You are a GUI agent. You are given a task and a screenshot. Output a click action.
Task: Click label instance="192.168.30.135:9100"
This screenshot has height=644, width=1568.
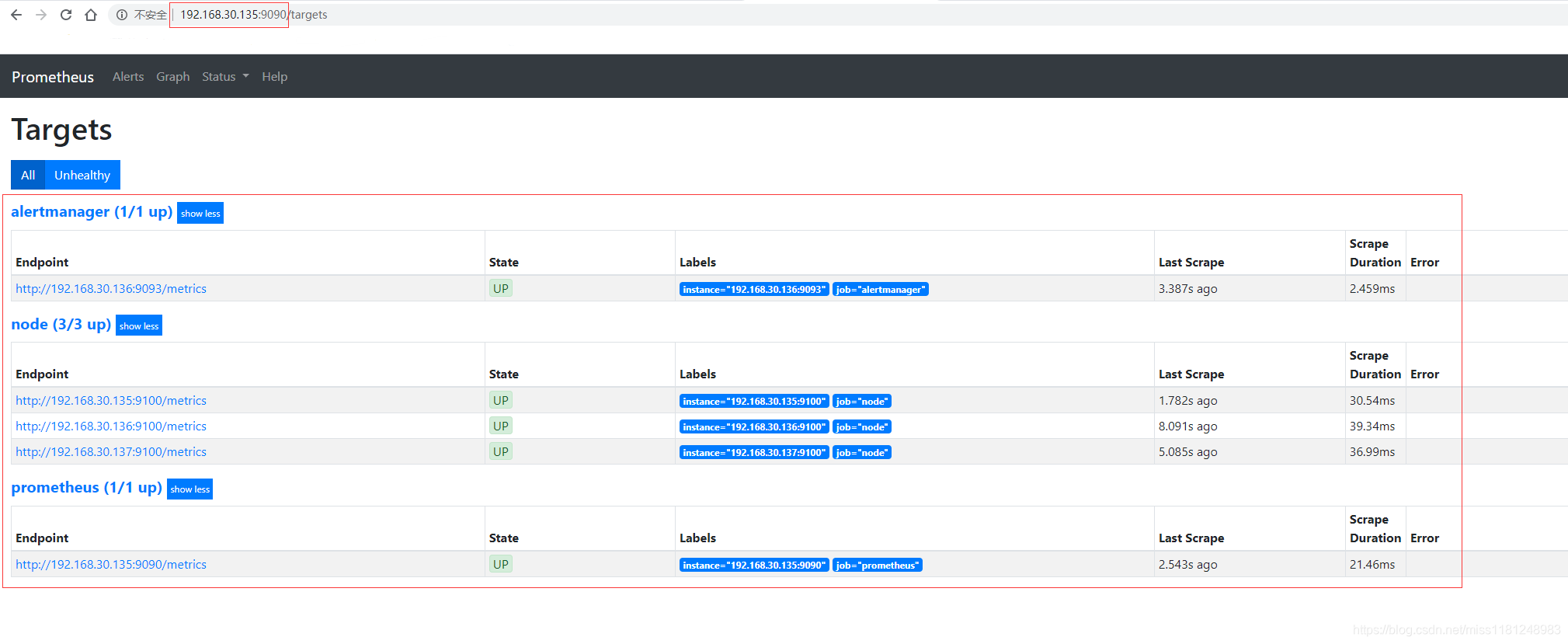tap(754, 402)
